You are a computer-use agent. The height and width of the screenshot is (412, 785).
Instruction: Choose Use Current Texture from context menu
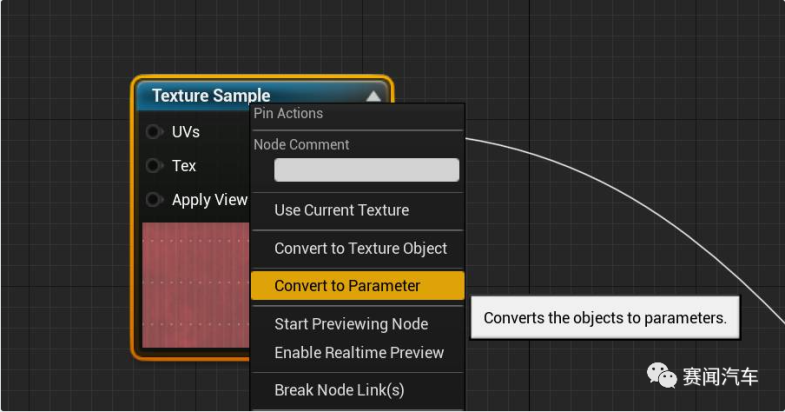341,210
